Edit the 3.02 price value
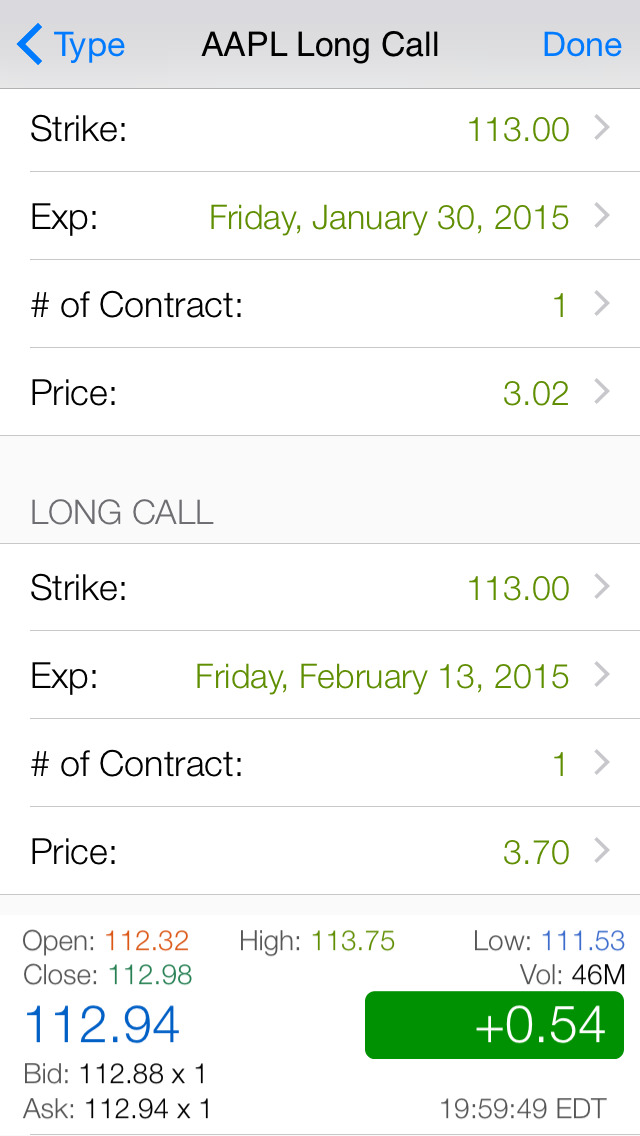Viewport: 640px width, 1136px height. tap(536, 393)
